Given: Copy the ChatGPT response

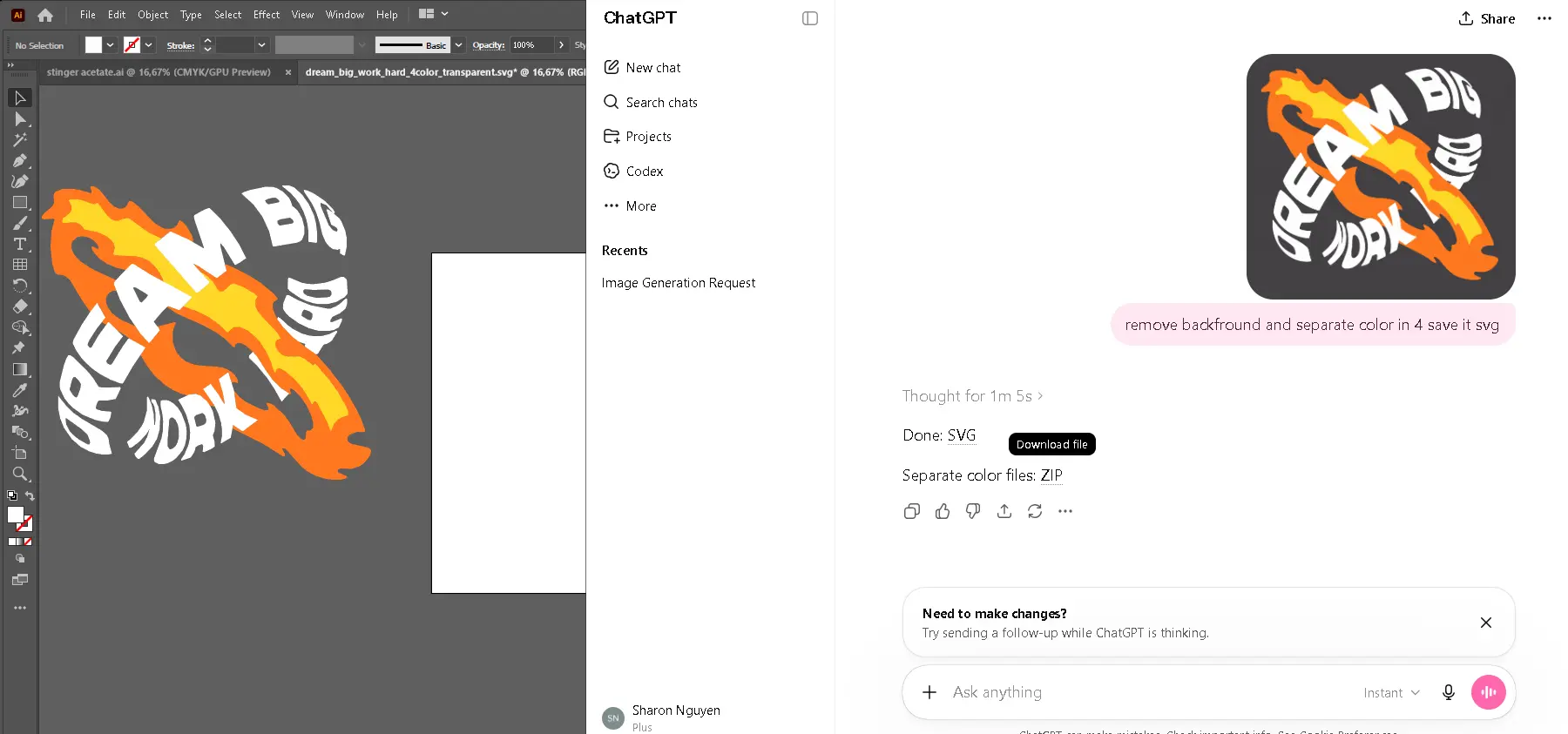Looking at the screenshot, I should tap(912, 511).
